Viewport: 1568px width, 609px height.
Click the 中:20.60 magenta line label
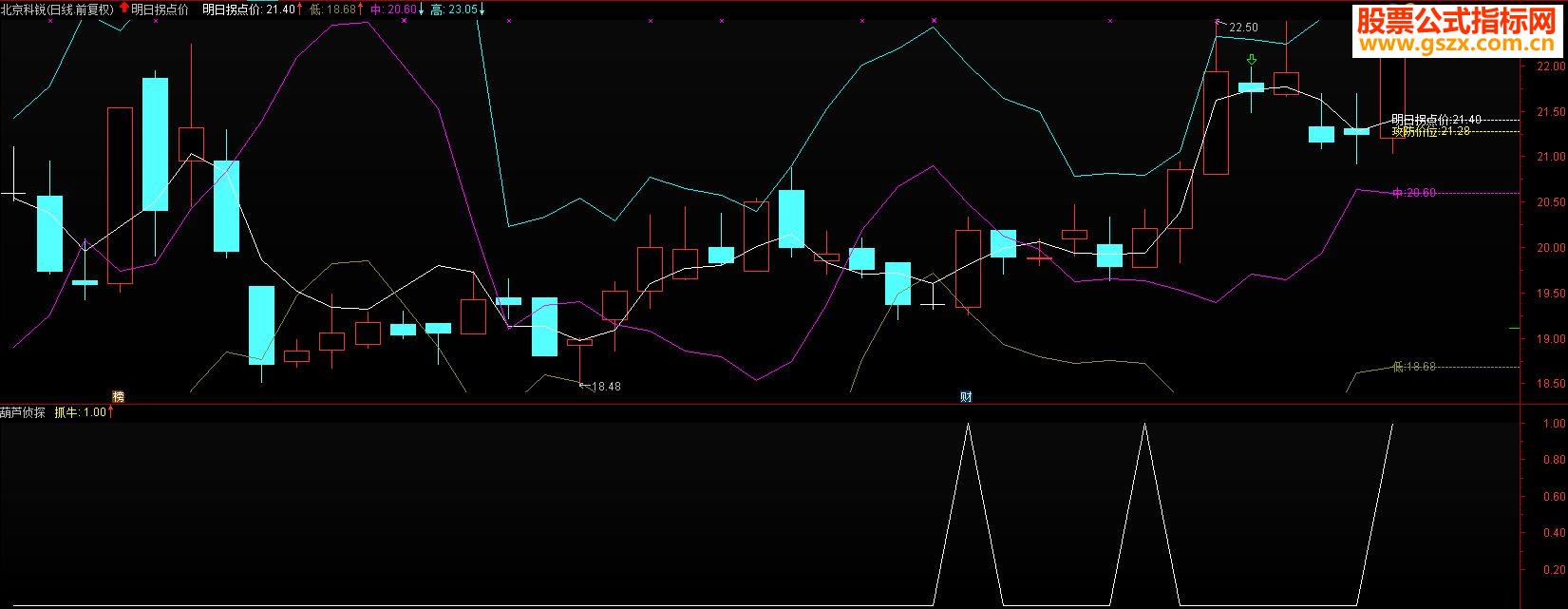point(1414,193)
